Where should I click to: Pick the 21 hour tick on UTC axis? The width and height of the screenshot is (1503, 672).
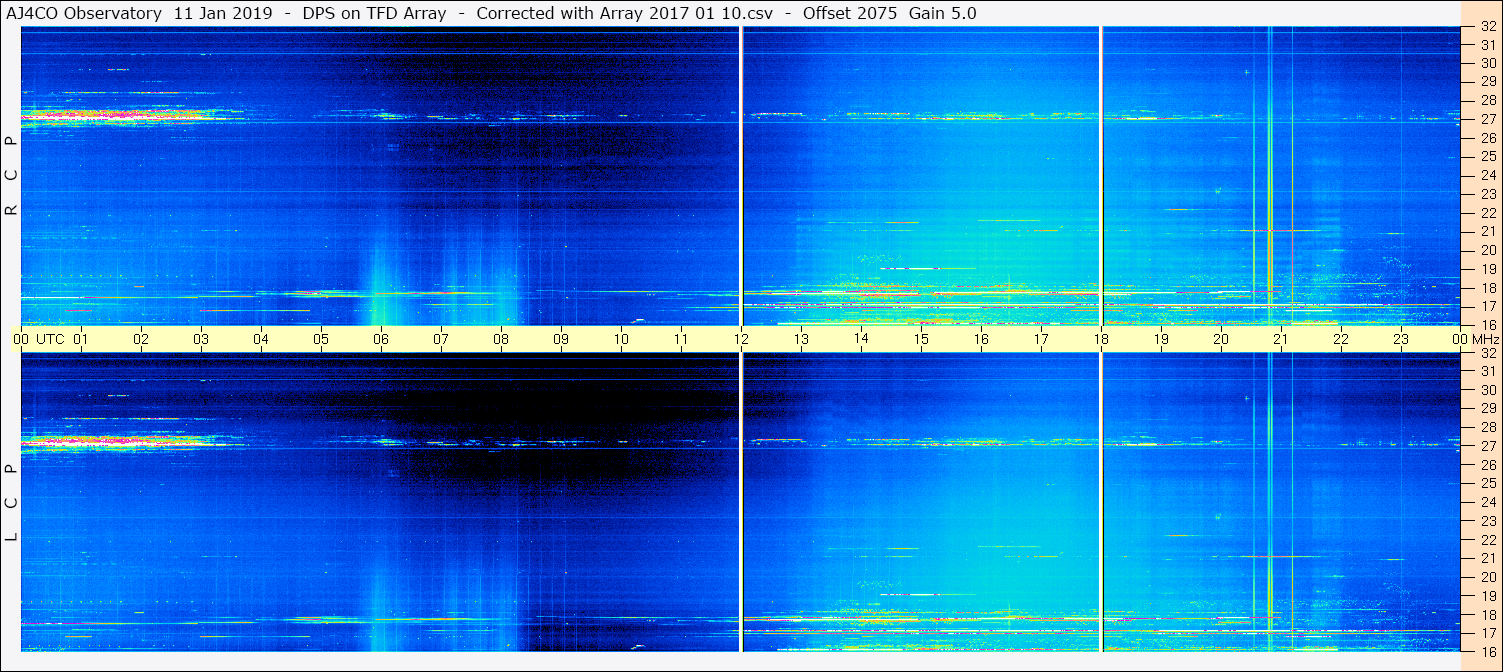1281,339
